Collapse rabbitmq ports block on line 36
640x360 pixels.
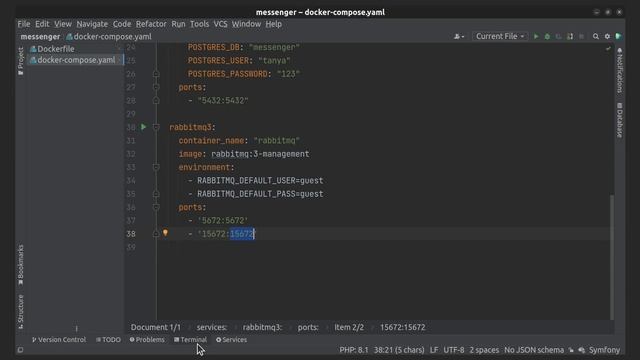[x=156, y=207]
